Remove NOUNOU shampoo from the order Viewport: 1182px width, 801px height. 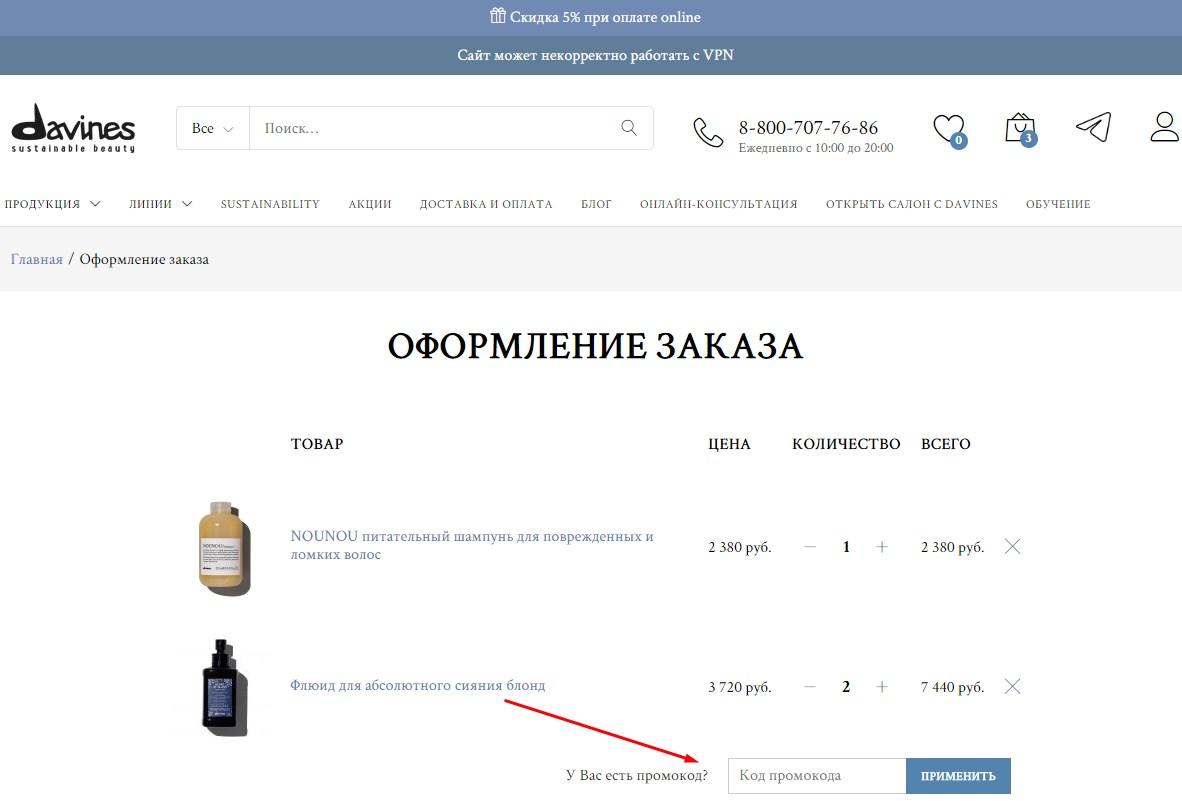1012,547
